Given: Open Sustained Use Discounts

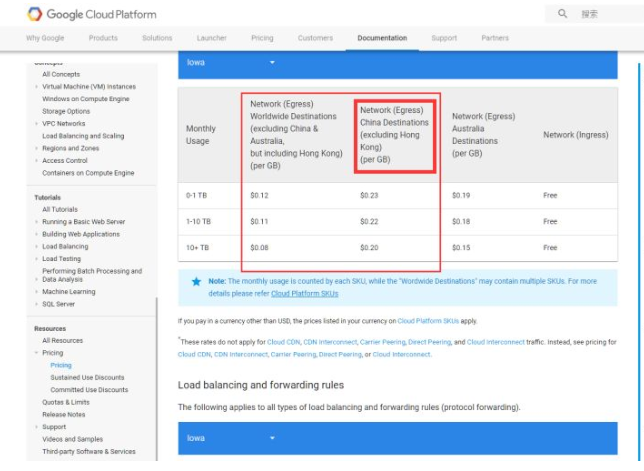Looking at the screenshot, I should pyautogui.click(x=87, y=377).
